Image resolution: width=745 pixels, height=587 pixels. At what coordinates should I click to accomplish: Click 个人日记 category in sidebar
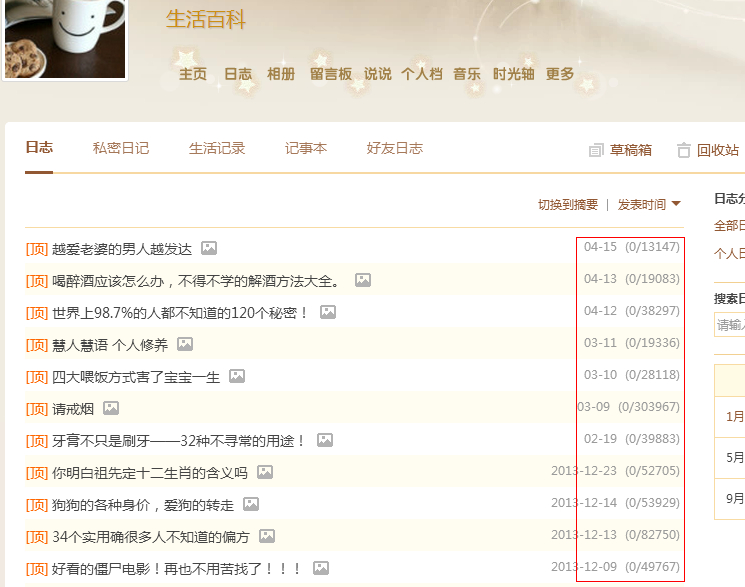729,253
